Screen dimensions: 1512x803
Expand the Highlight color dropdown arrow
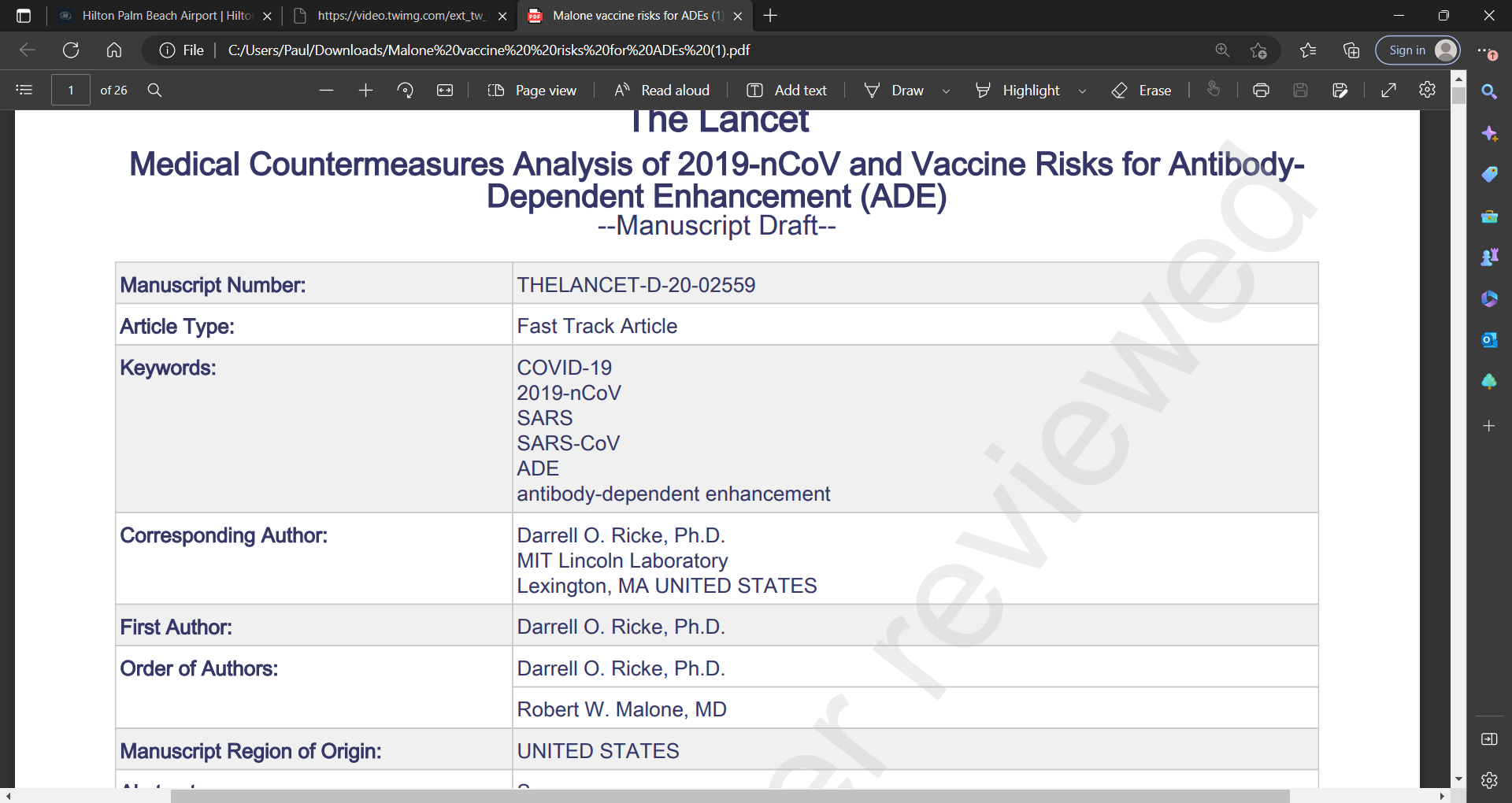1082,91
